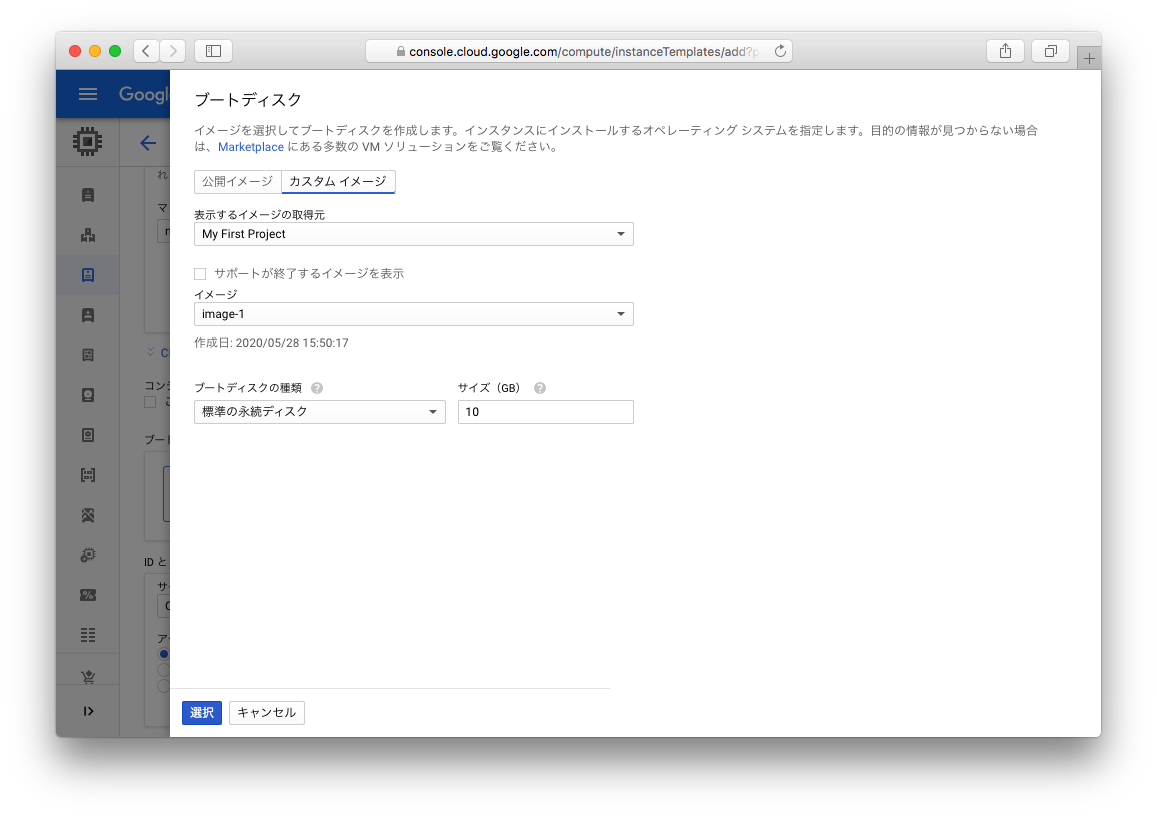Open the 標準の永続ディスク disk type dropdown
The width and height of the screenshot is (1157, 817).
tap(319, 412)
